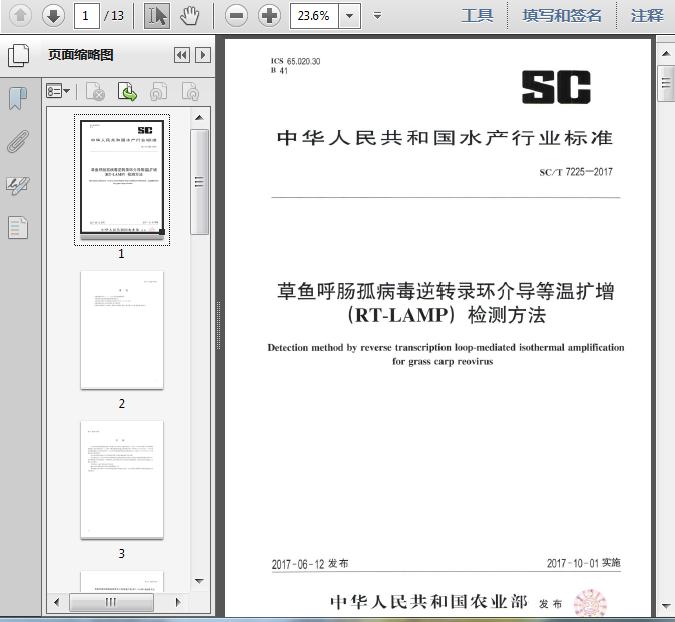675x622 pixels.
Task: Click the SC logo on the page
Action: (x=556, y=87)
